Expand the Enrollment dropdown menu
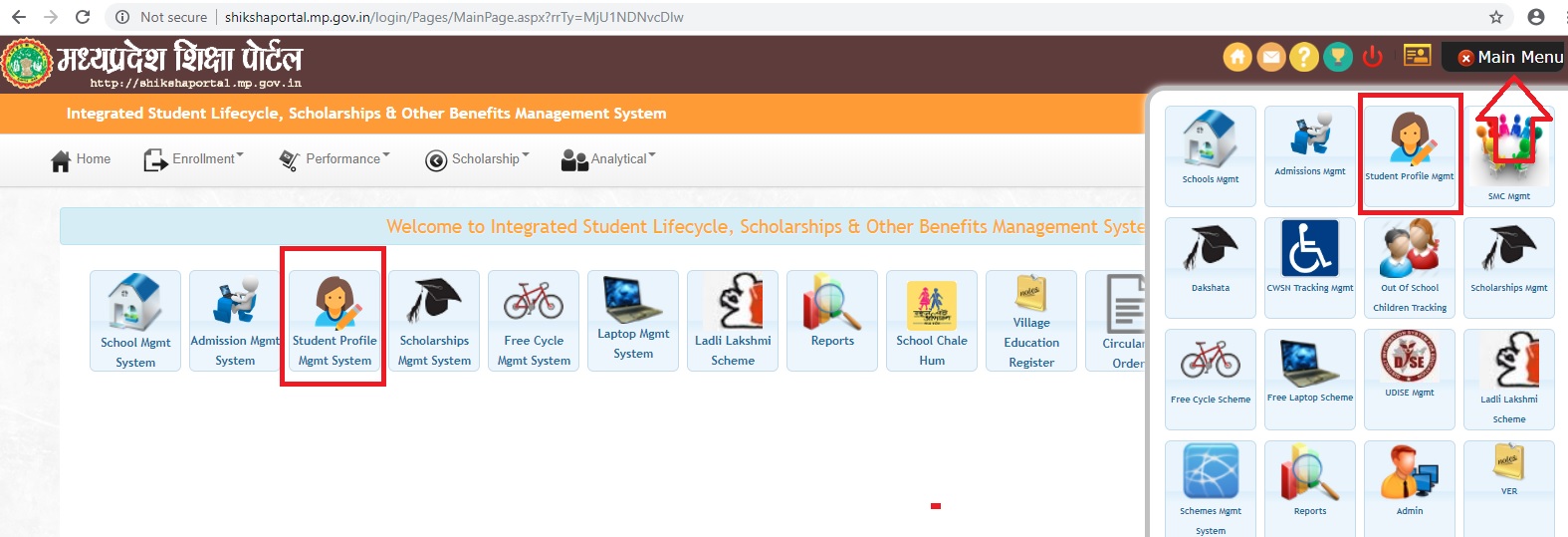The image size is (1568, 537). pyautogui.click(x=194, y=159)
